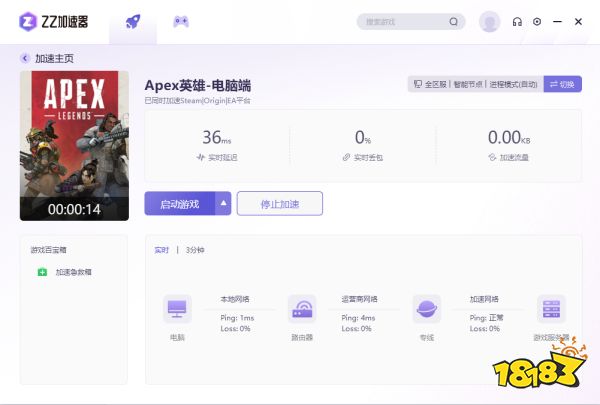This screenshot has width=600, height=405.
Task: Close the ZZ accelerator window
Action: coord(579,22)
